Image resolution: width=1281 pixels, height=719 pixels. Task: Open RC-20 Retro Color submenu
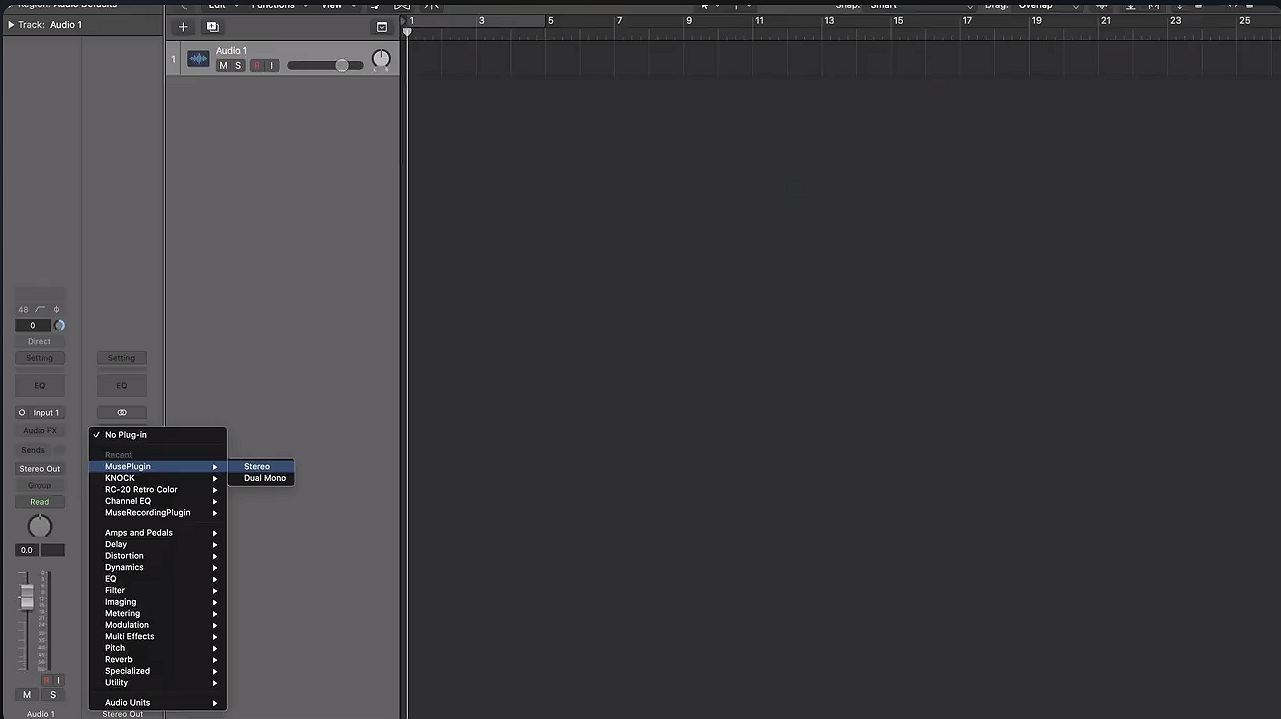click(x=158, y=490)
